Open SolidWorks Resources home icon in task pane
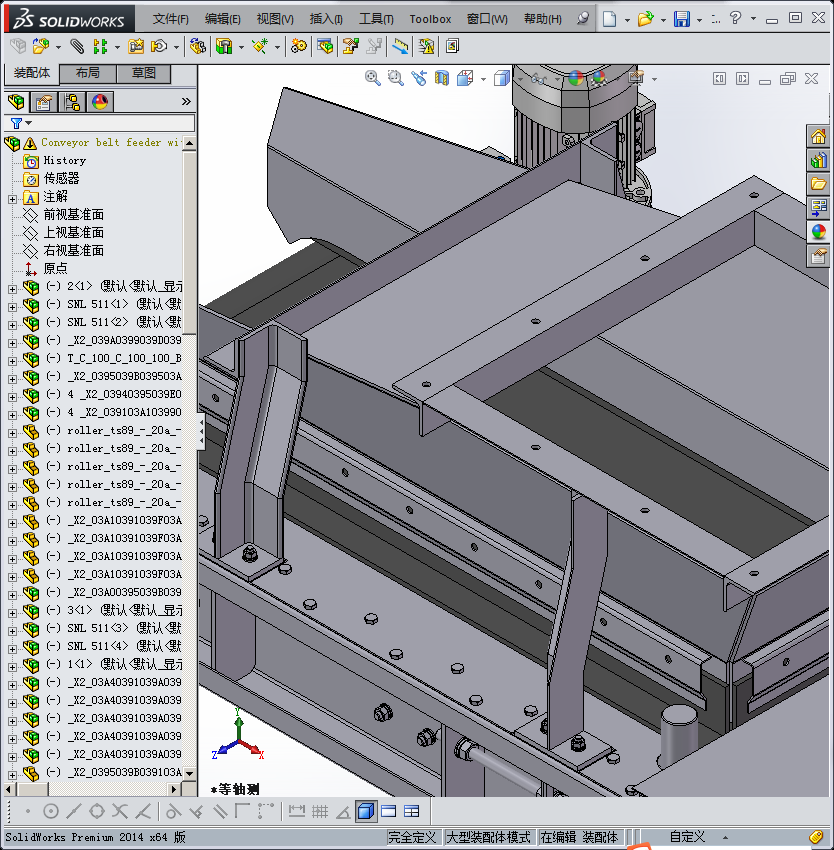The image size is (834, 850). (x=818, y=137)
